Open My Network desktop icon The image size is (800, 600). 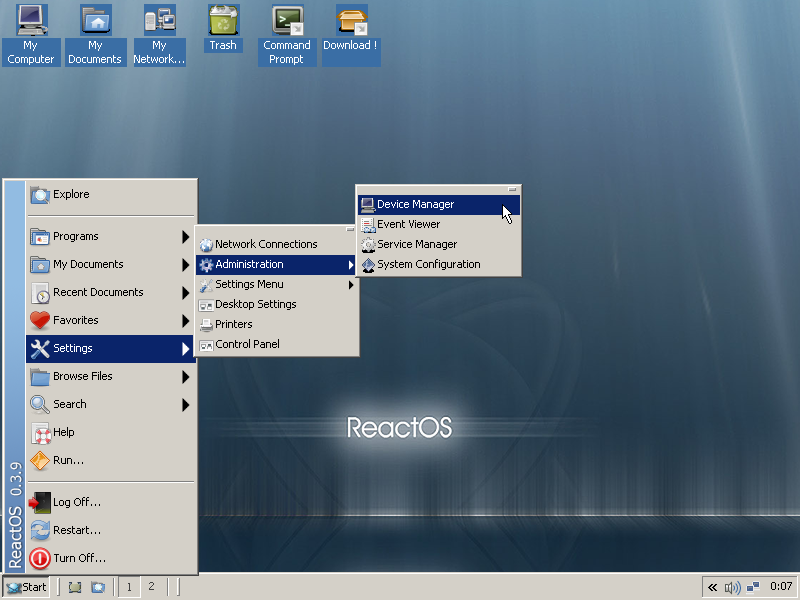click(159, 34)
